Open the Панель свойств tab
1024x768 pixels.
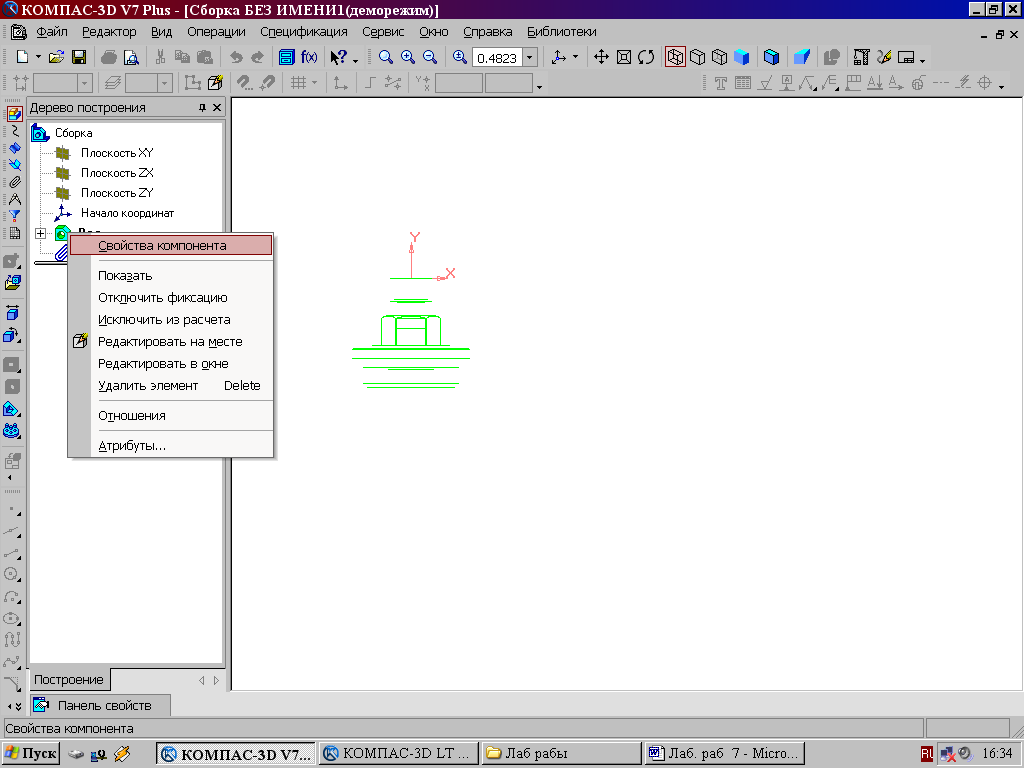pos(101,705)
